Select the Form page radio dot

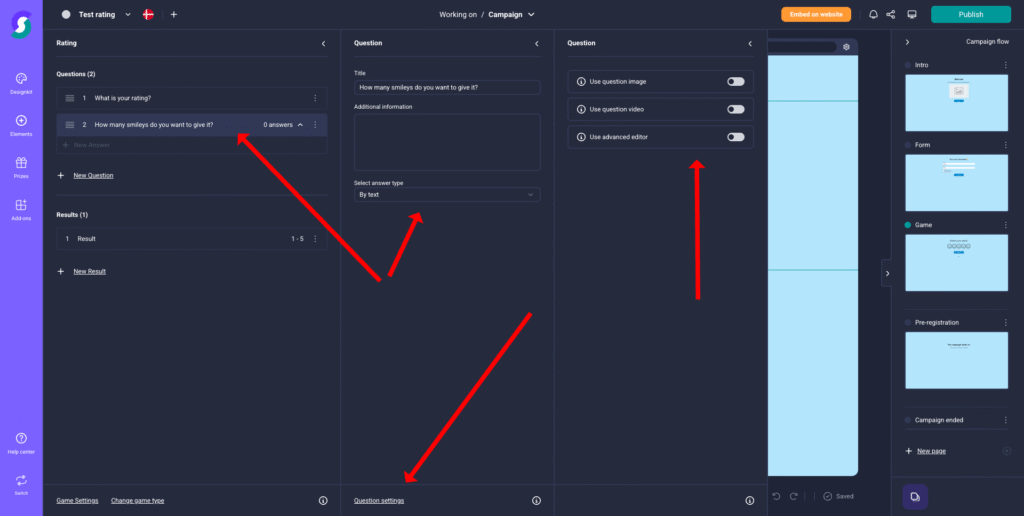908,145
